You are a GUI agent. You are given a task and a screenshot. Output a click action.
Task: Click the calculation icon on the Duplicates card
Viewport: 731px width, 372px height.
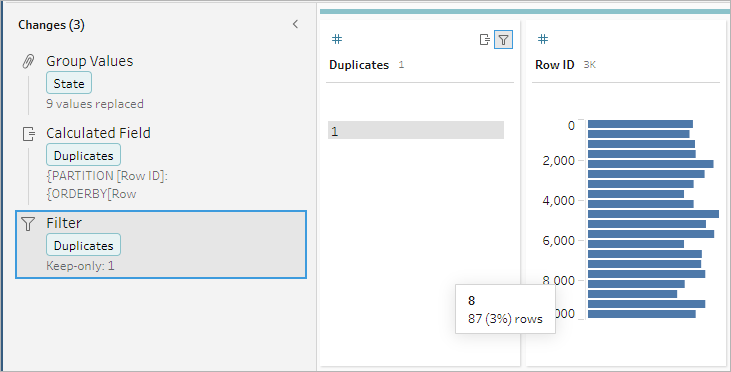[x=485, y=40]
